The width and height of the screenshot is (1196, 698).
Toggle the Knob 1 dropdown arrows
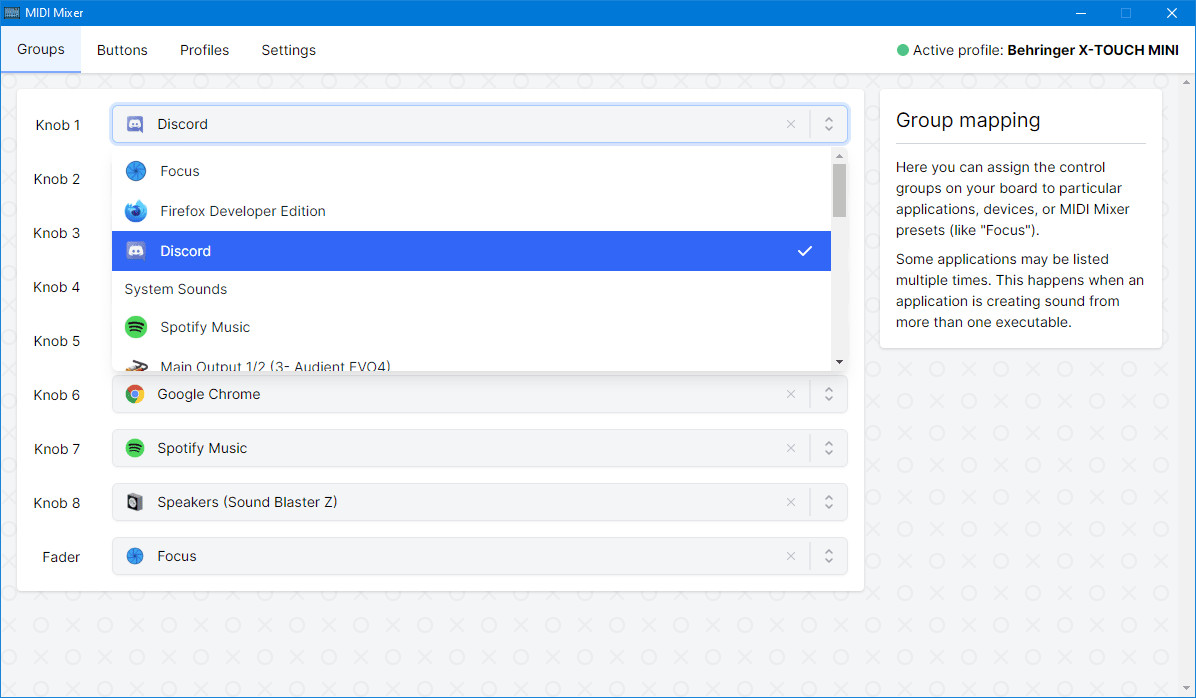(828, 124)
